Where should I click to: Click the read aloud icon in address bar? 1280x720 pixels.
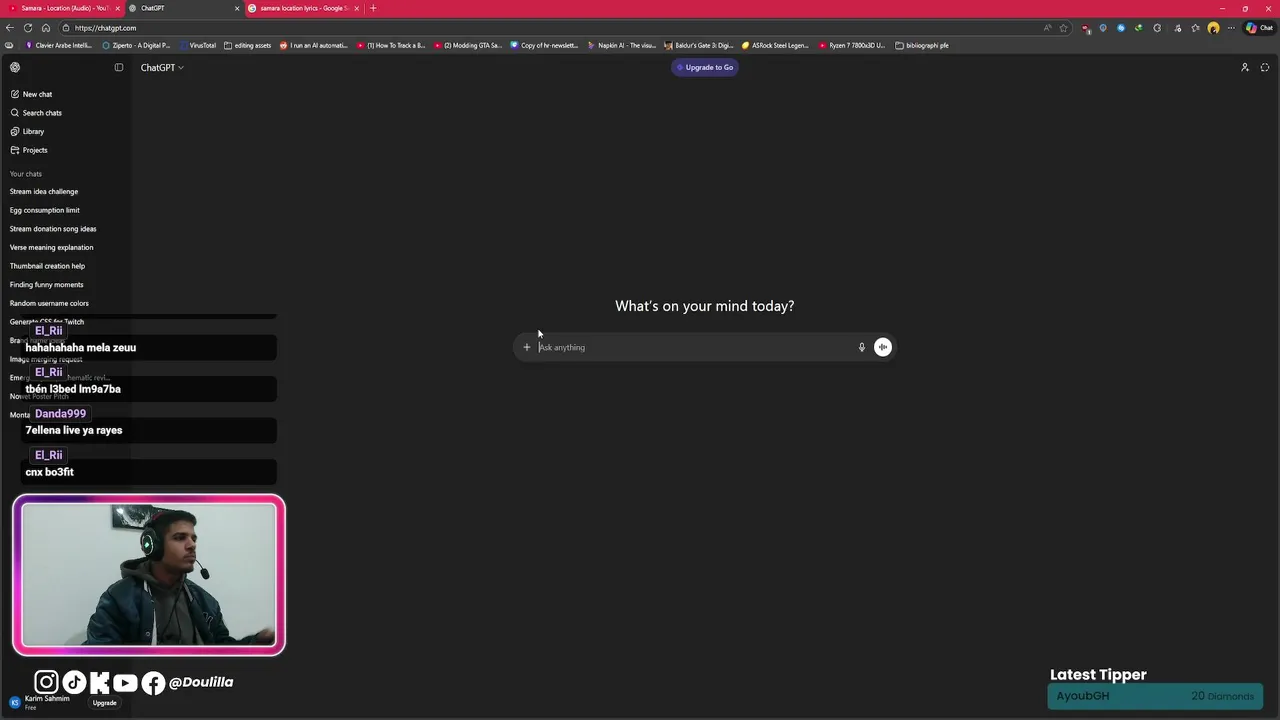click(x=1047, y=28)
